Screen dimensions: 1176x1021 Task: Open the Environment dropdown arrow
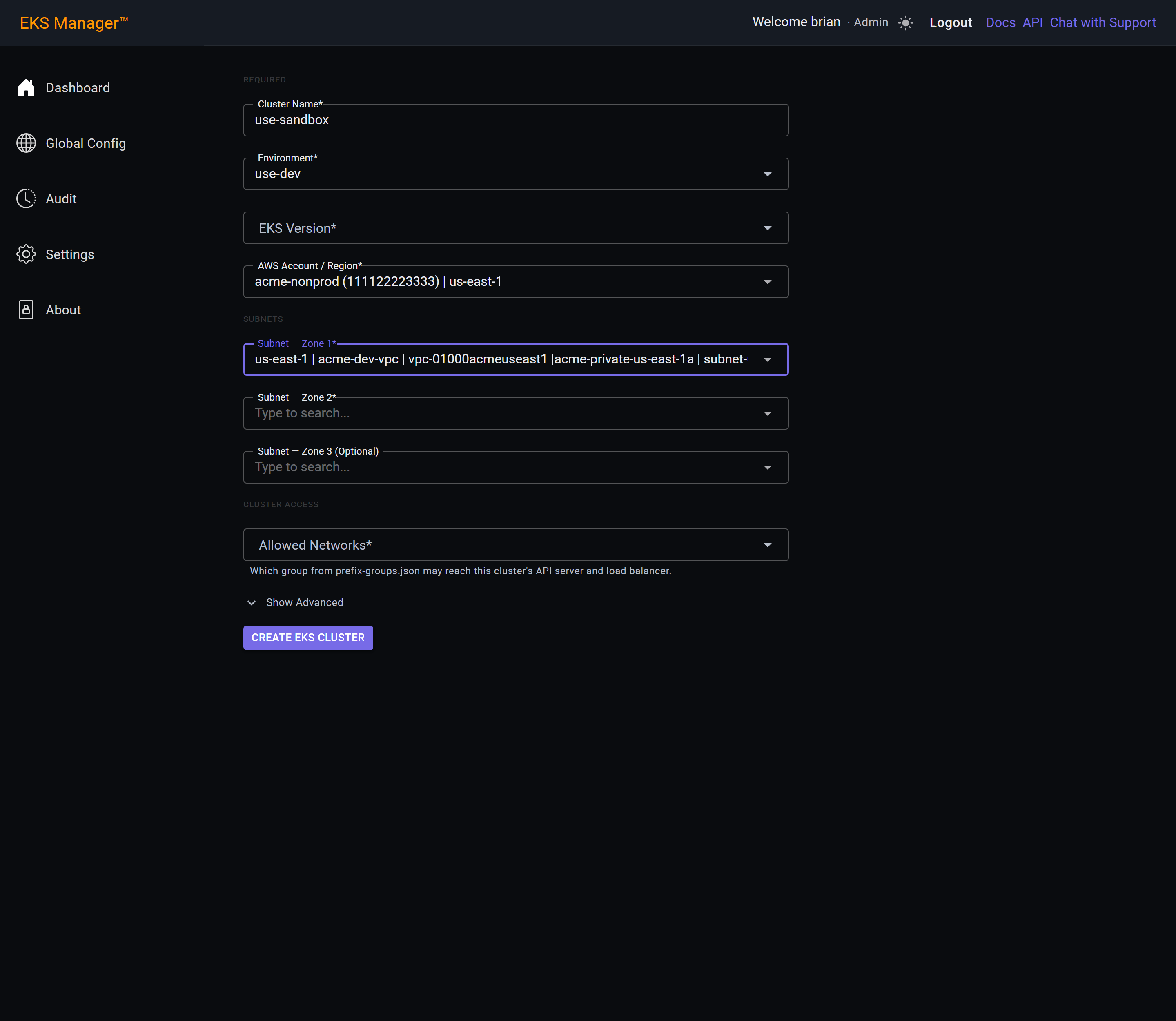pos(768,174)
